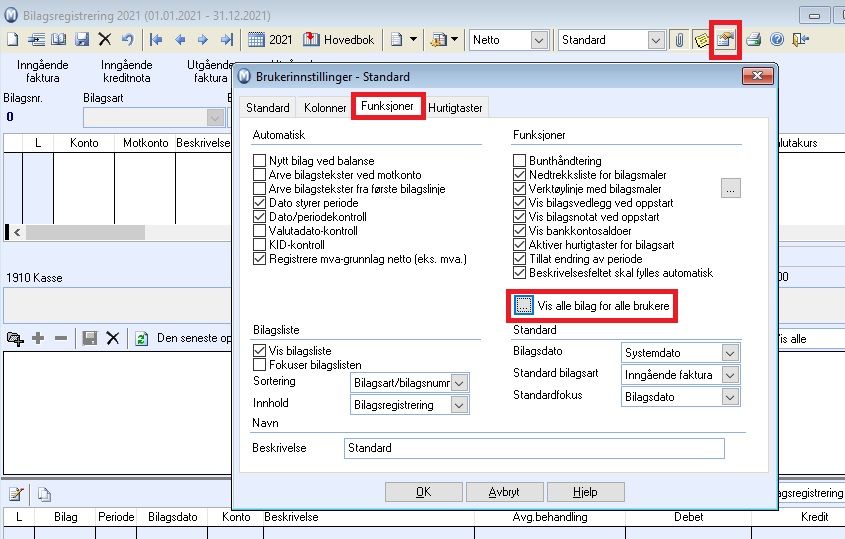Expand the document icon dropdown arrow
Image resolution: width=845 pixels, height=539 pixels.
coord(413,39)
